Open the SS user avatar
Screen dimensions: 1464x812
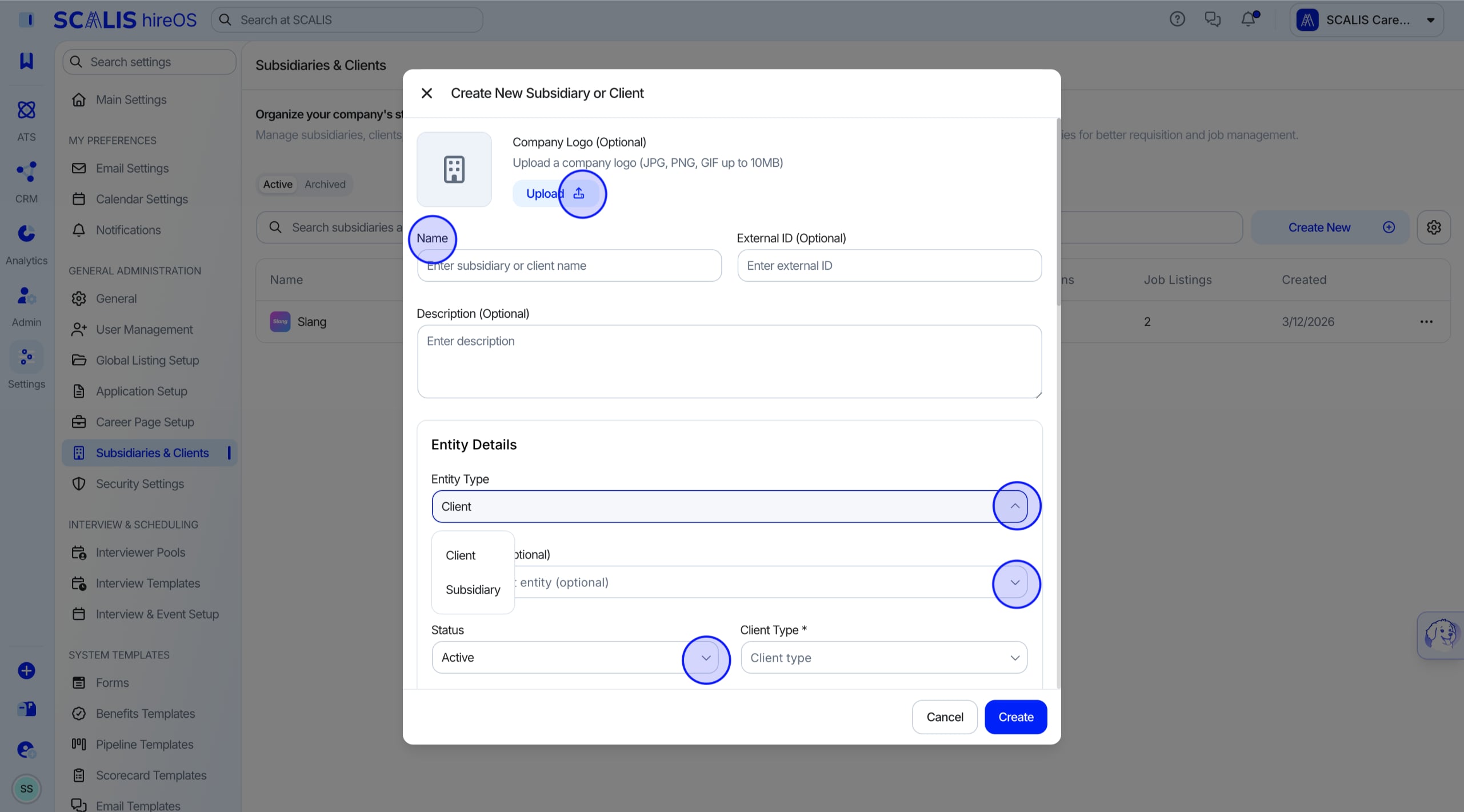click(26, 789)
